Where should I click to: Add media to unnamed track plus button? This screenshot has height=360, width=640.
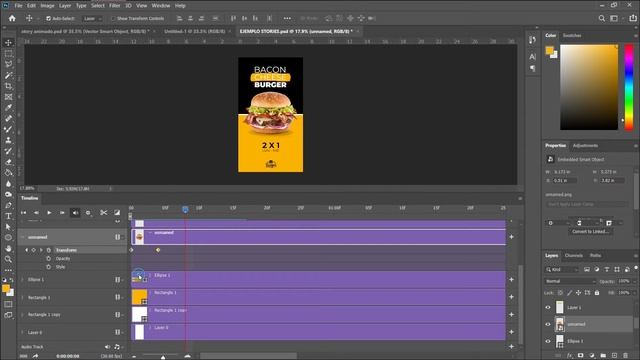511,237
